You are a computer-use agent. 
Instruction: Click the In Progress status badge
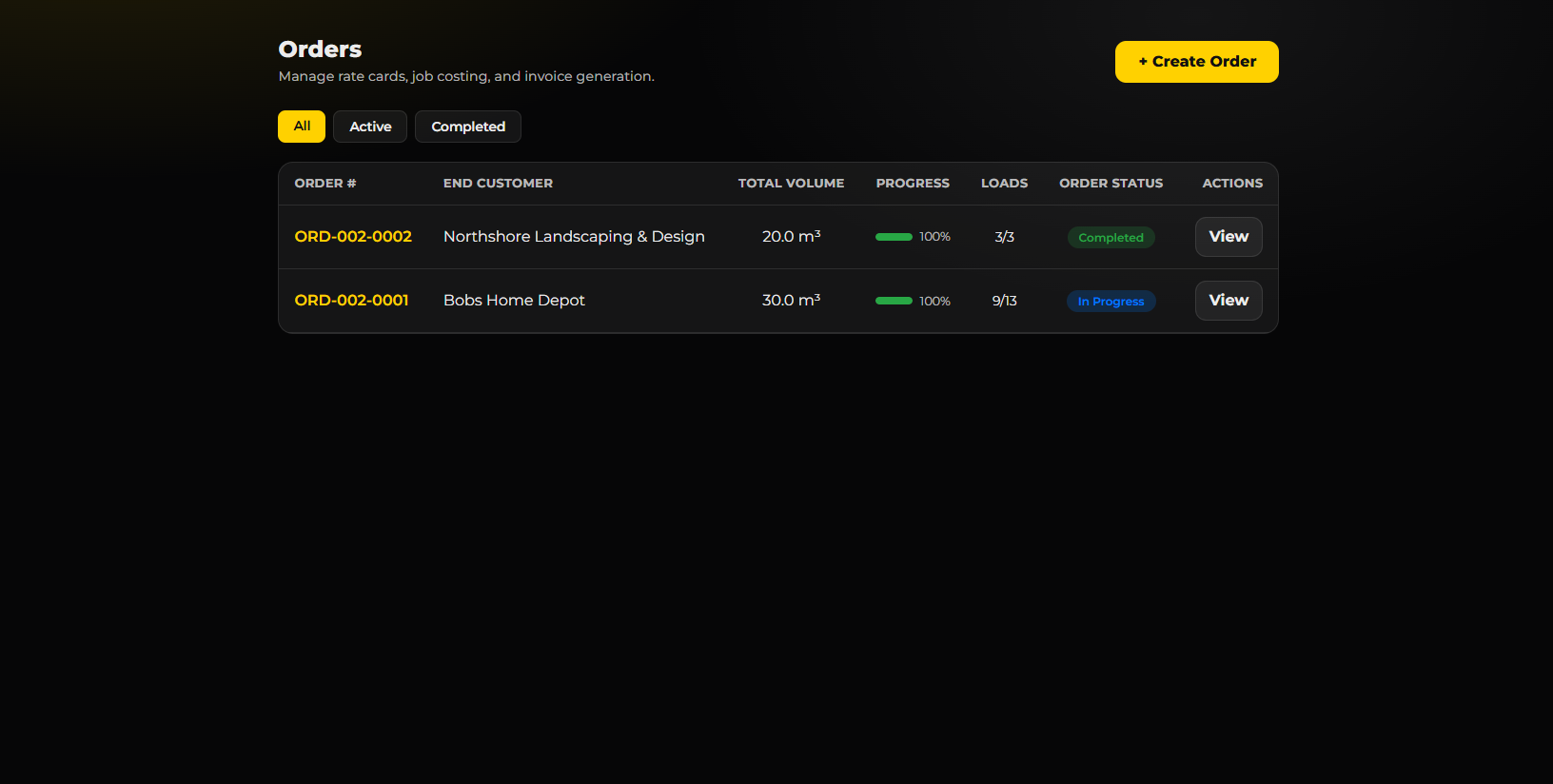click(1111, 302)
